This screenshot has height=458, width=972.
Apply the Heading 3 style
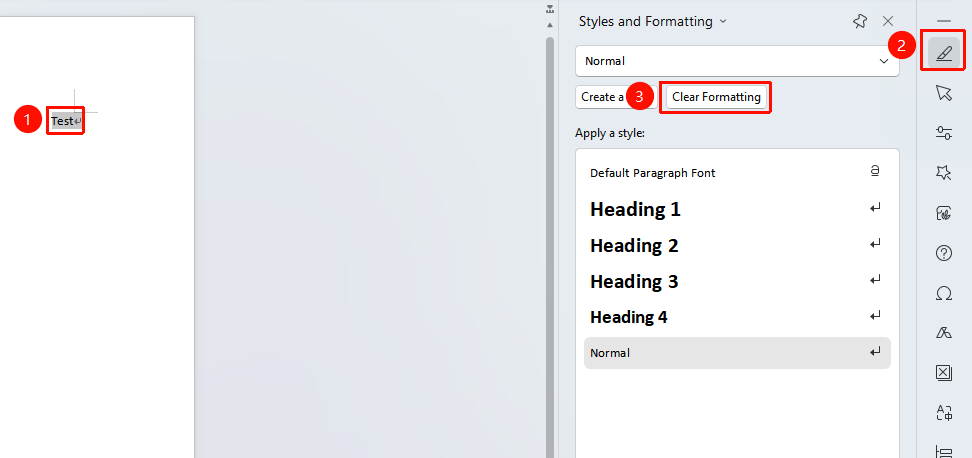click(x=737, y=281)
